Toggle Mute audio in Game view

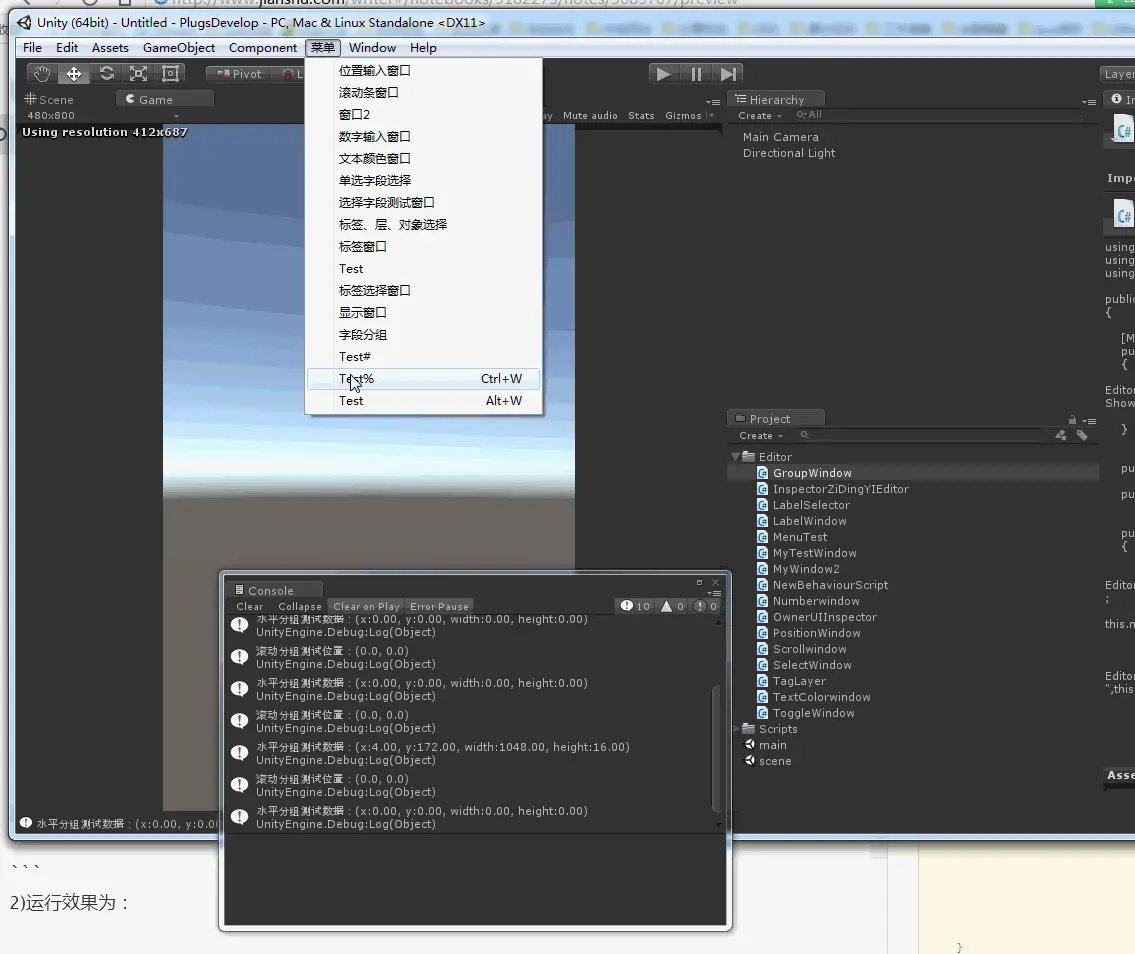(590, 116)
